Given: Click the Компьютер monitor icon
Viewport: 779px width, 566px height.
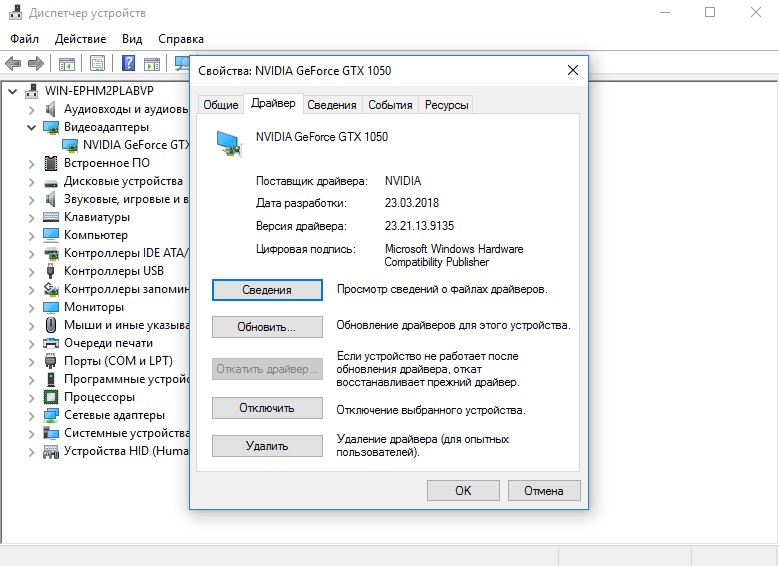Looking at the screenshot, I should (51, 235).
